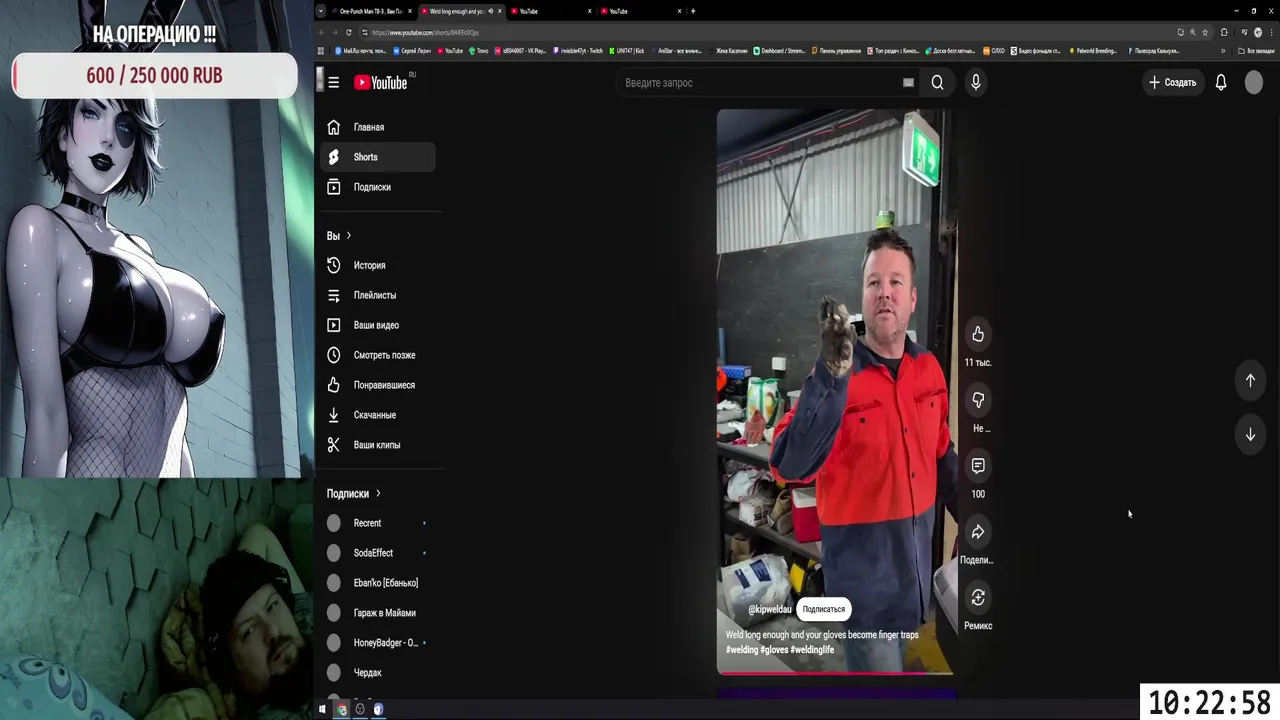Click the browser address bar URL
The height and width of the screenshot is (720, 1280).
point(426,32)
